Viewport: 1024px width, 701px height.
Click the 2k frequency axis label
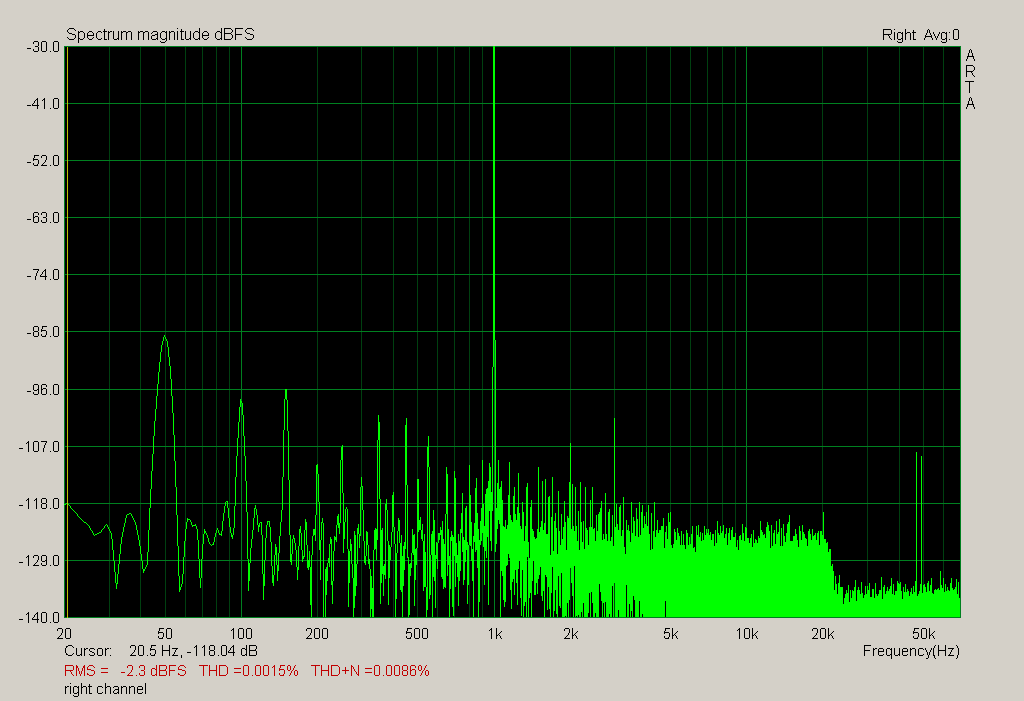571,634
